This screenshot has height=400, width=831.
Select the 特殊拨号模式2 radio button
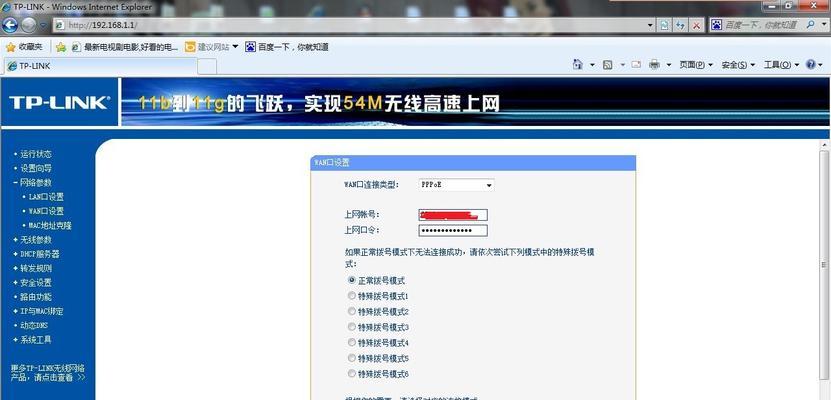point(351,312)
